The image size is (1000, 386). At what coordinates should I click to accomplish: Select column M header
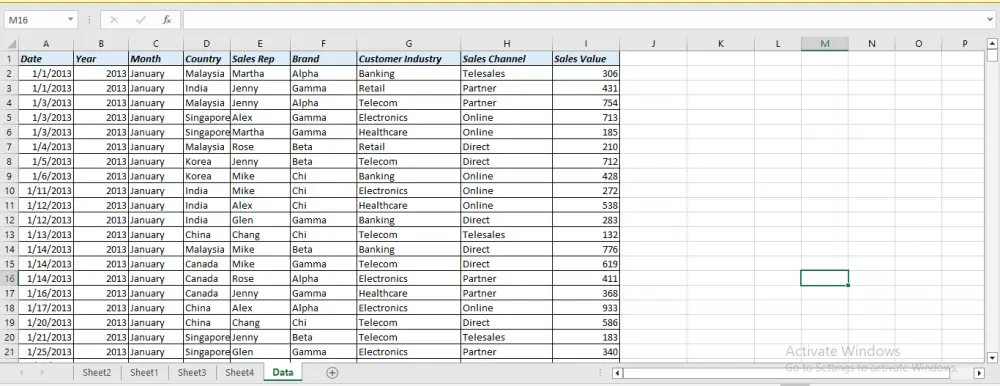click(825, 43)
